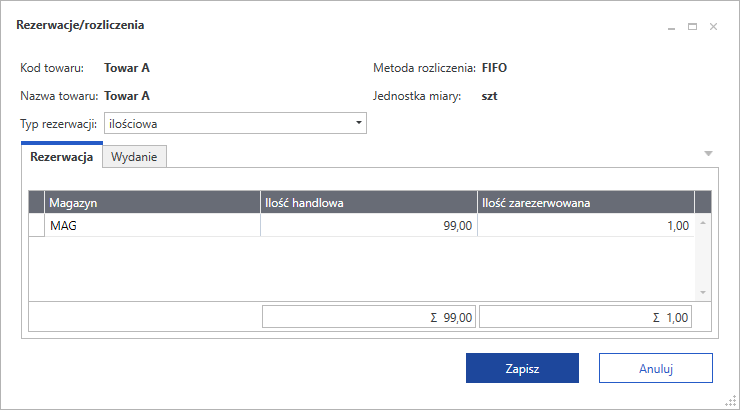
Task: Switch to the Wydanie tab
Action: (135, 157)
